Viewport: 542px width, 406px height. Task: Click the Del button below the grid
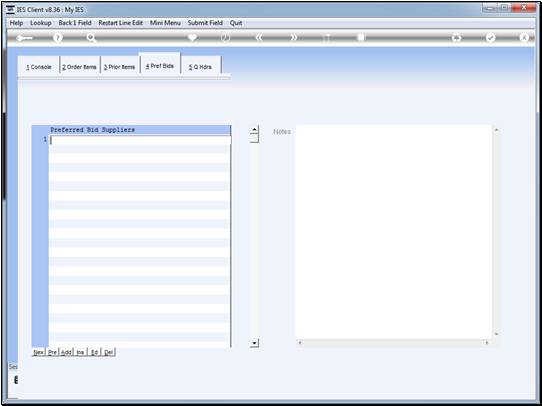click(109, 352)
